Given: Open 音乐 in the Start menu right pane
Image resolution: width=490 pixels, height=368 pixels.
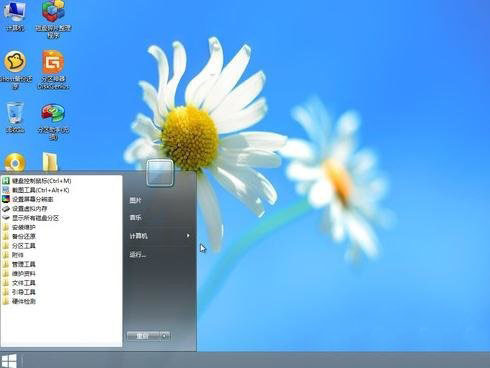Looking at the screenshot, I should 135,218.
